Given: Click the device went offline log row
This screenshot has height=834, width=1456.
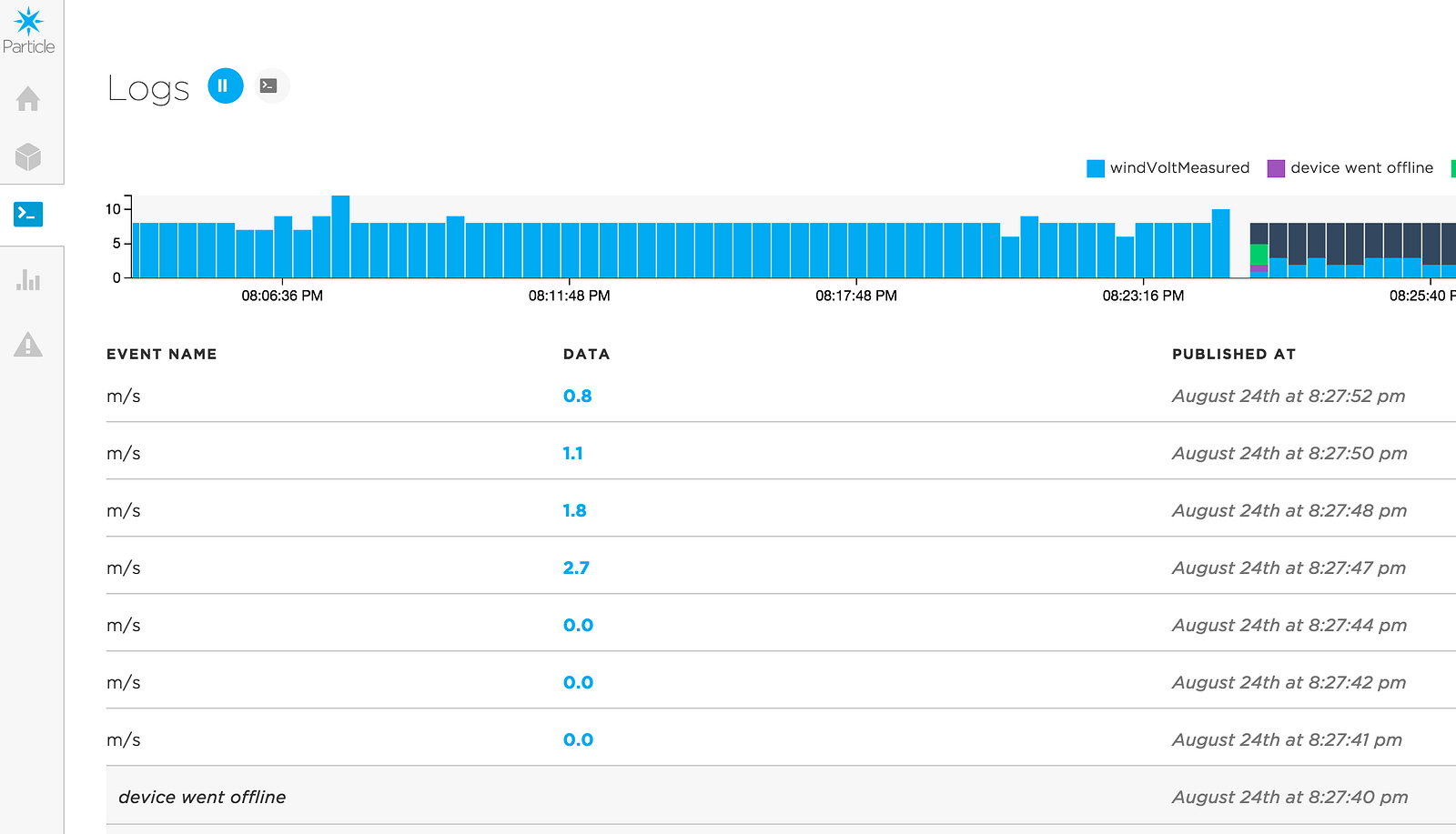Looking at the screenshot, I should pos(781,796).
